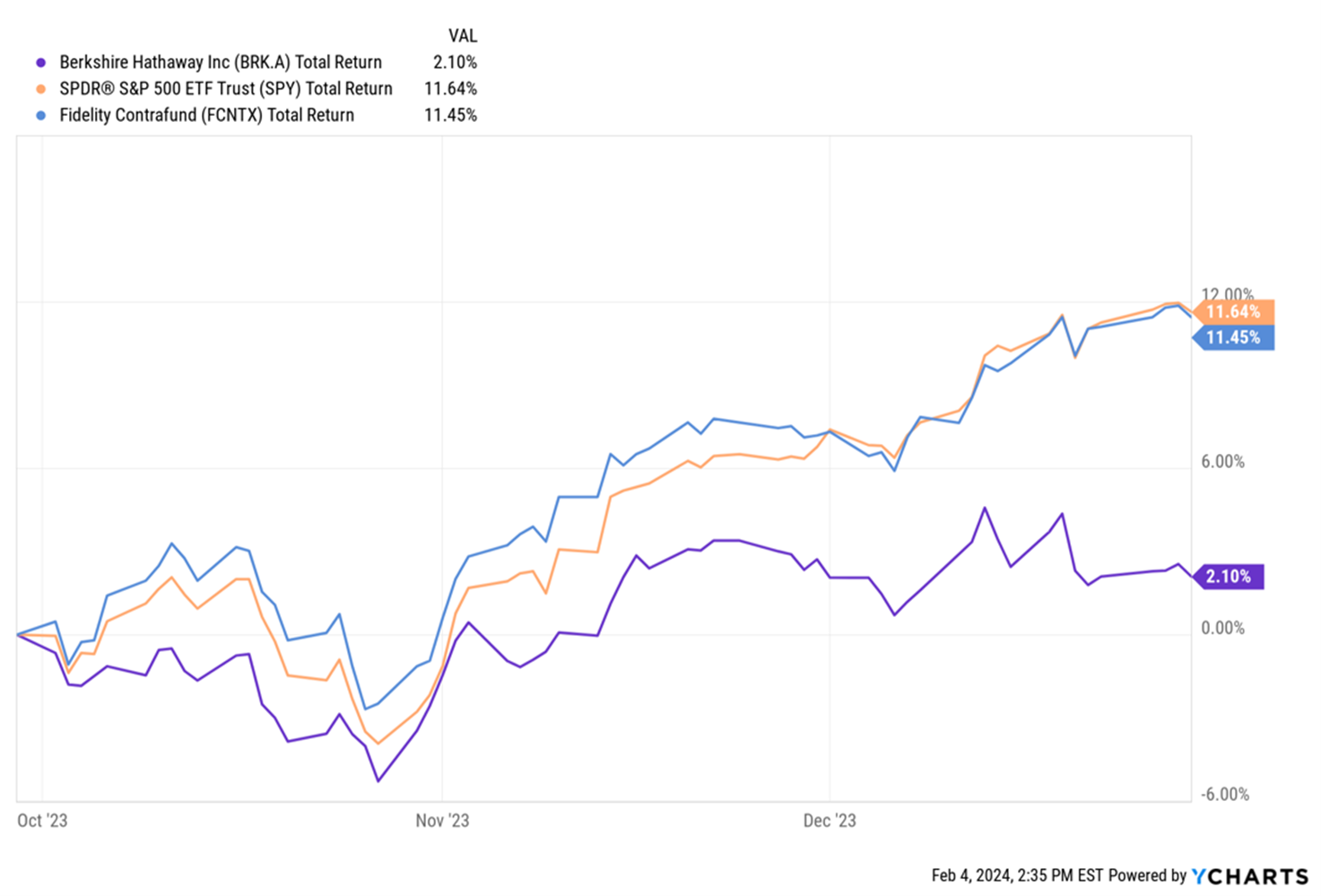Click the VAL column header
This screenshot has width=1321, height=896.
click(462, 36)
